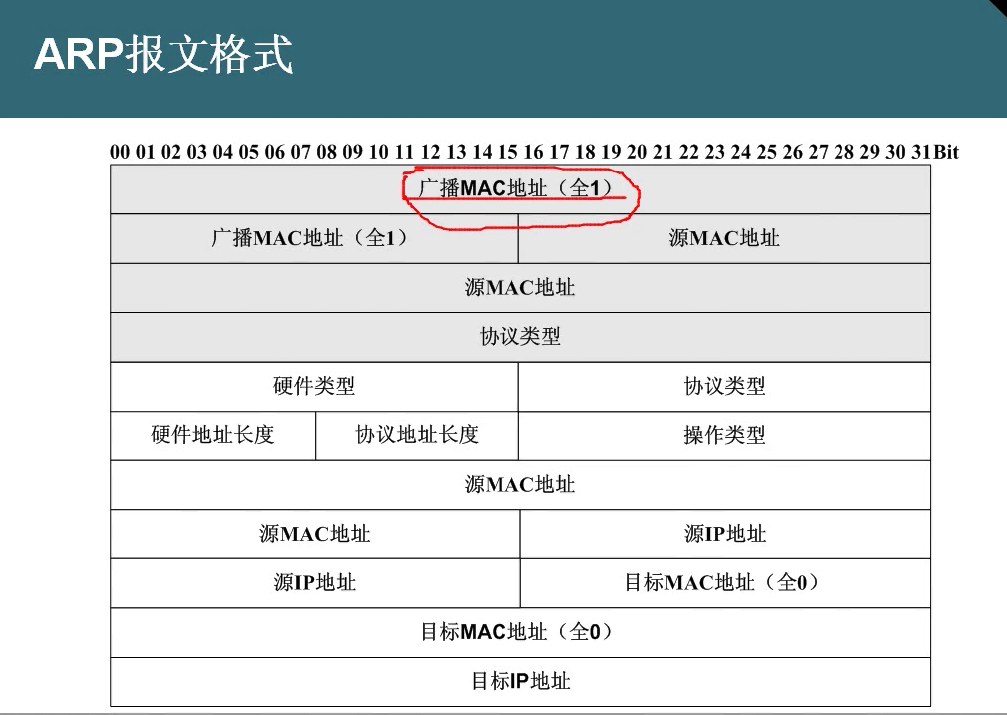Click "源IP地址" cell beside 源MAC地址
Screen dimensions: 1007x715
click(725, 534)
